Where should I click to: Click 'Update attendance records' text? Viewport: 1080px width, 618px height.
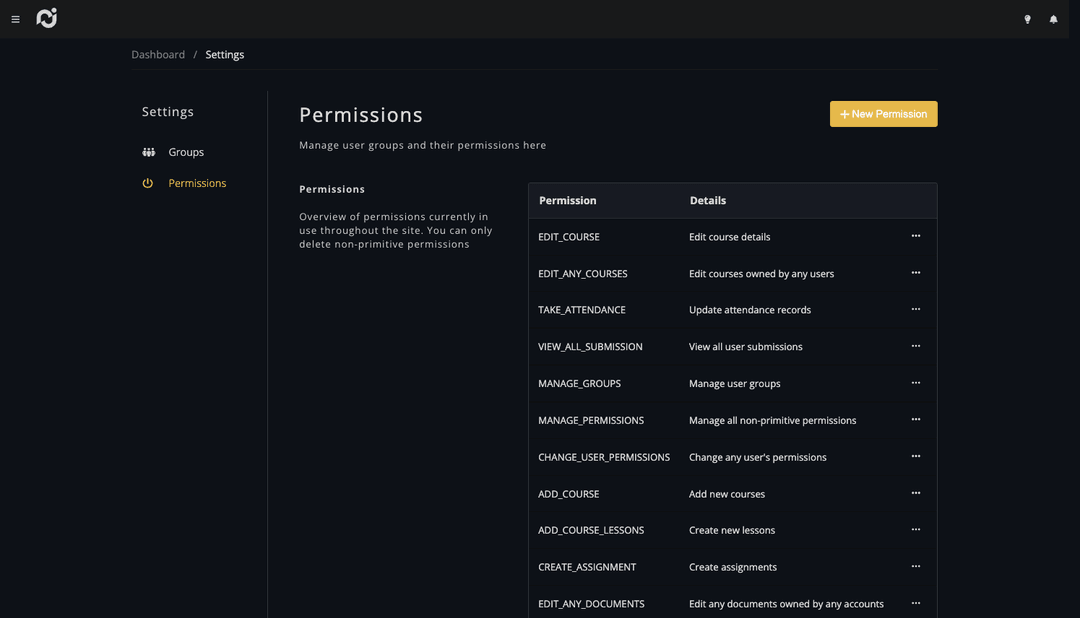(749, 310)
